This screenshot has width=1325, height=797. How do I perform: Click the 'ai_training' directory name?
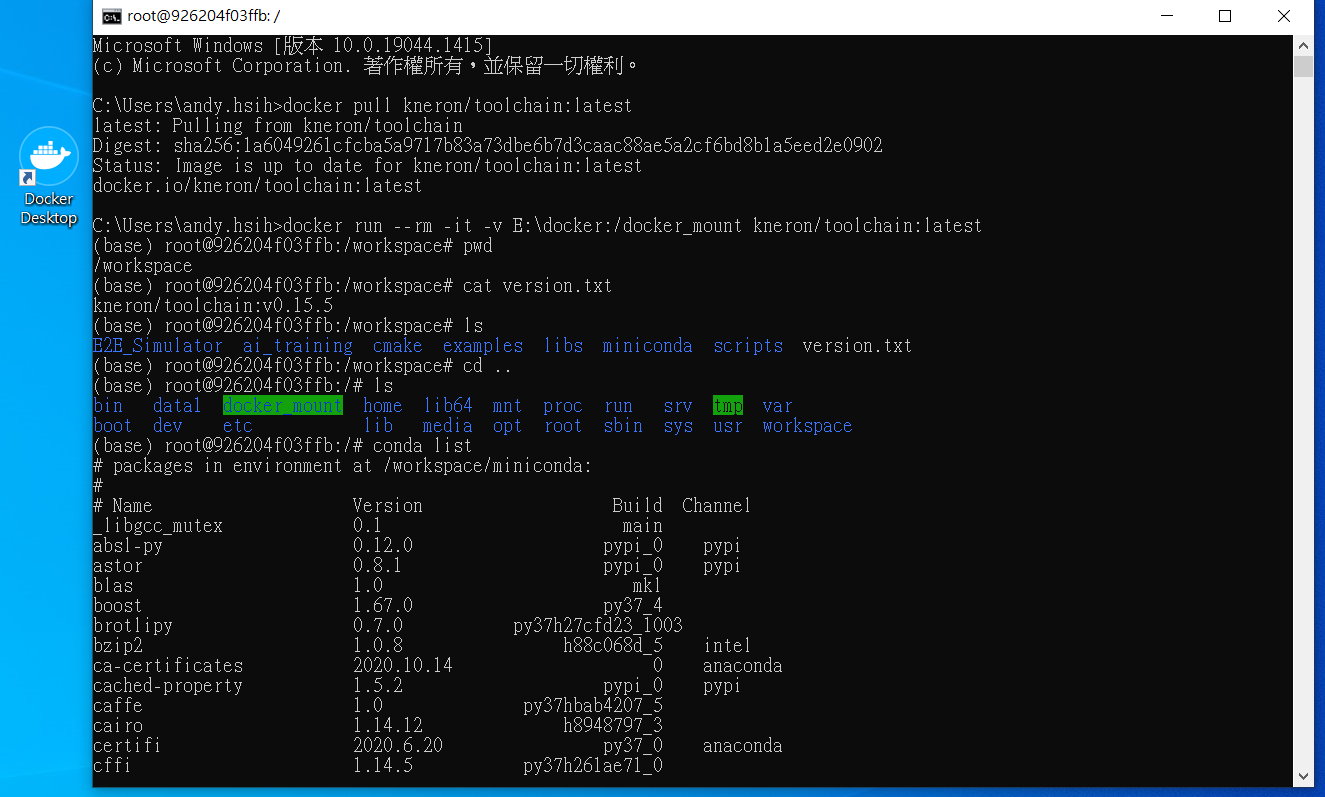point(298,345)
